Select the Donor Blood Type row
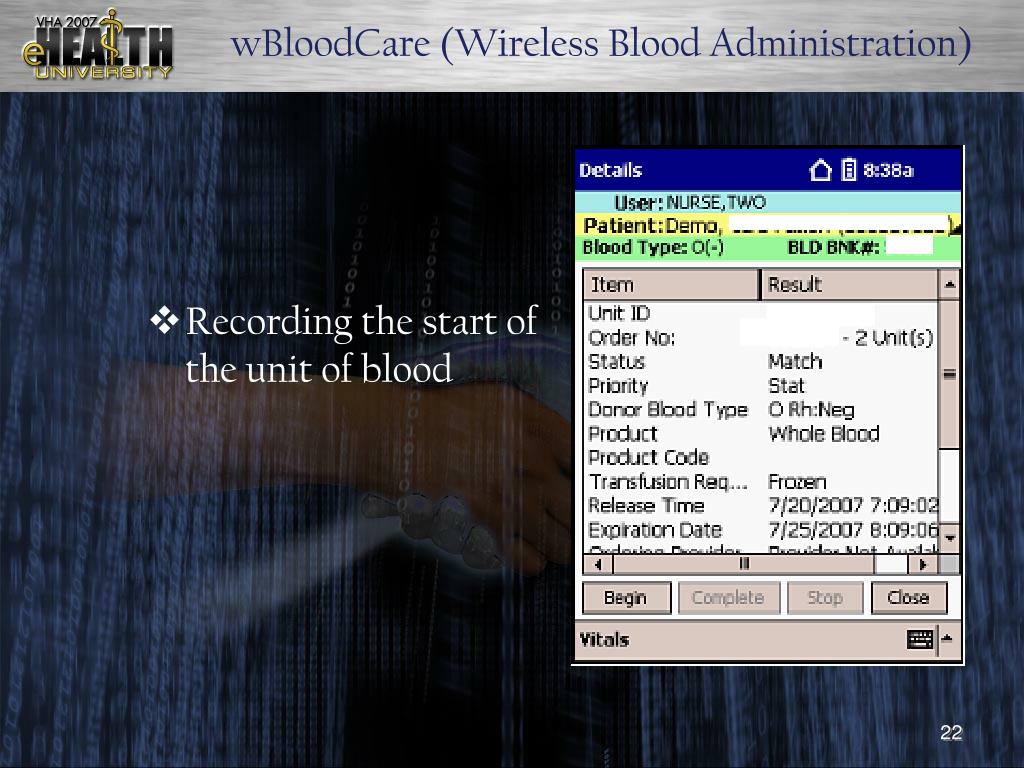This screenshot has width=1024, height=768. pyautogui.click(x=761, y=409)
